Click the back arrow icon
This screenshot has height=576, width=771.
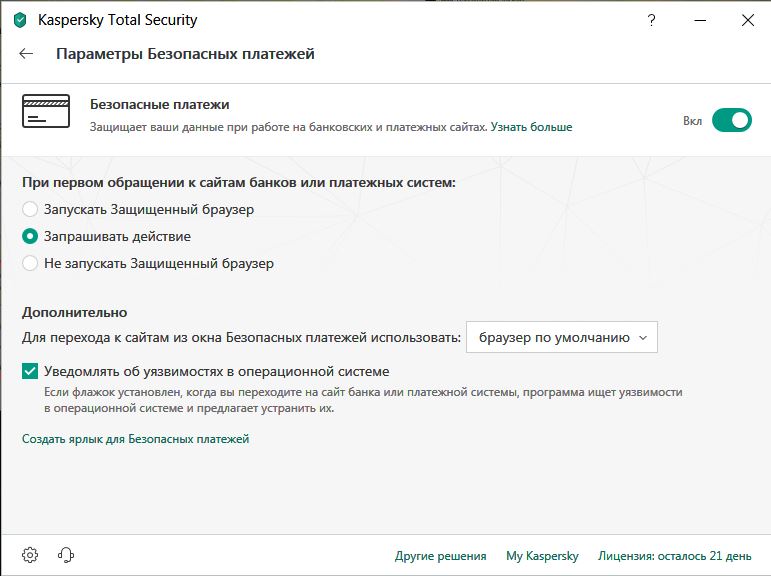tap(26, 54)
